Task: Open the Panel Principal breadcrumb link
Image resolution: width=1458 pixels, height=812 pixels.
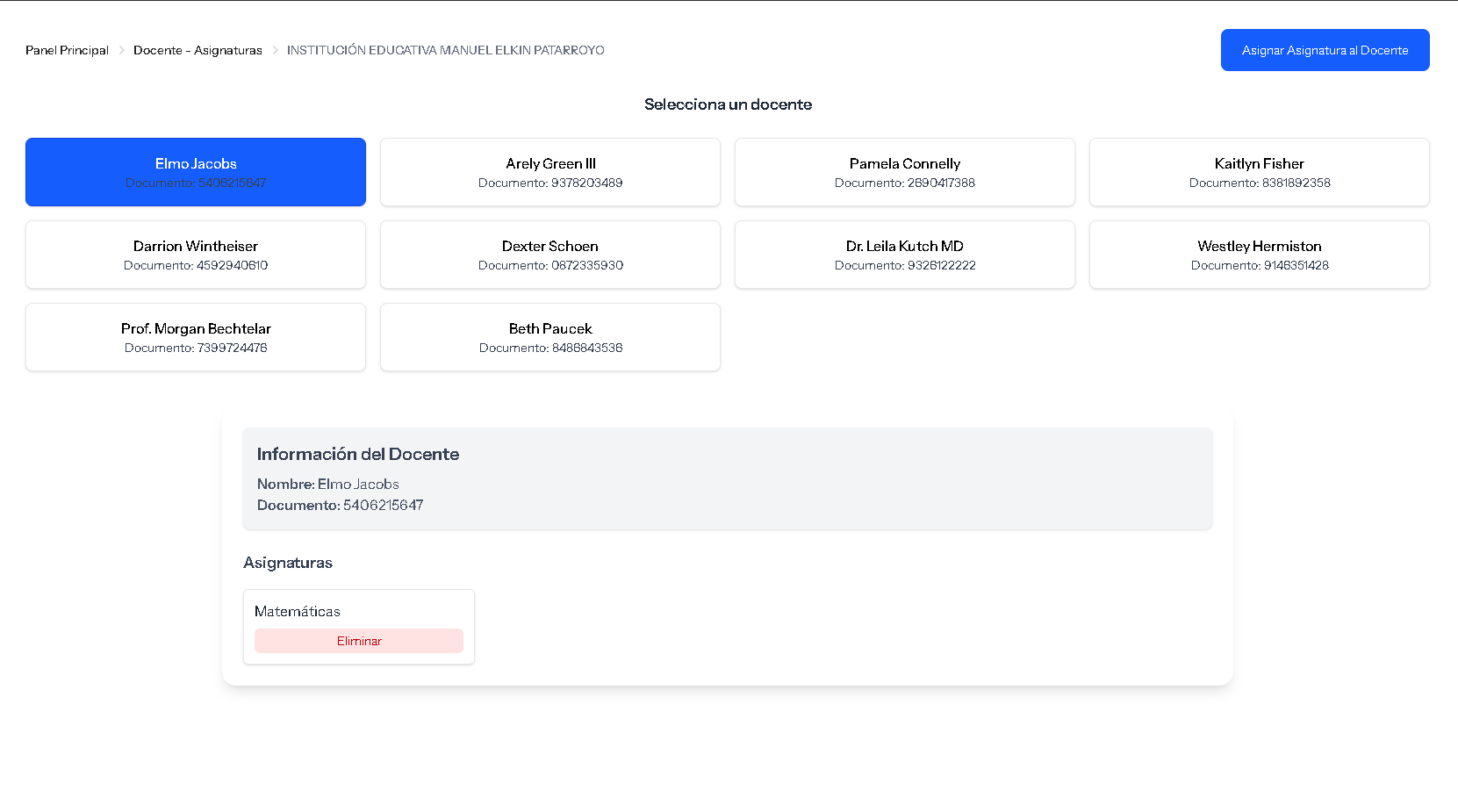Action: 67,50
